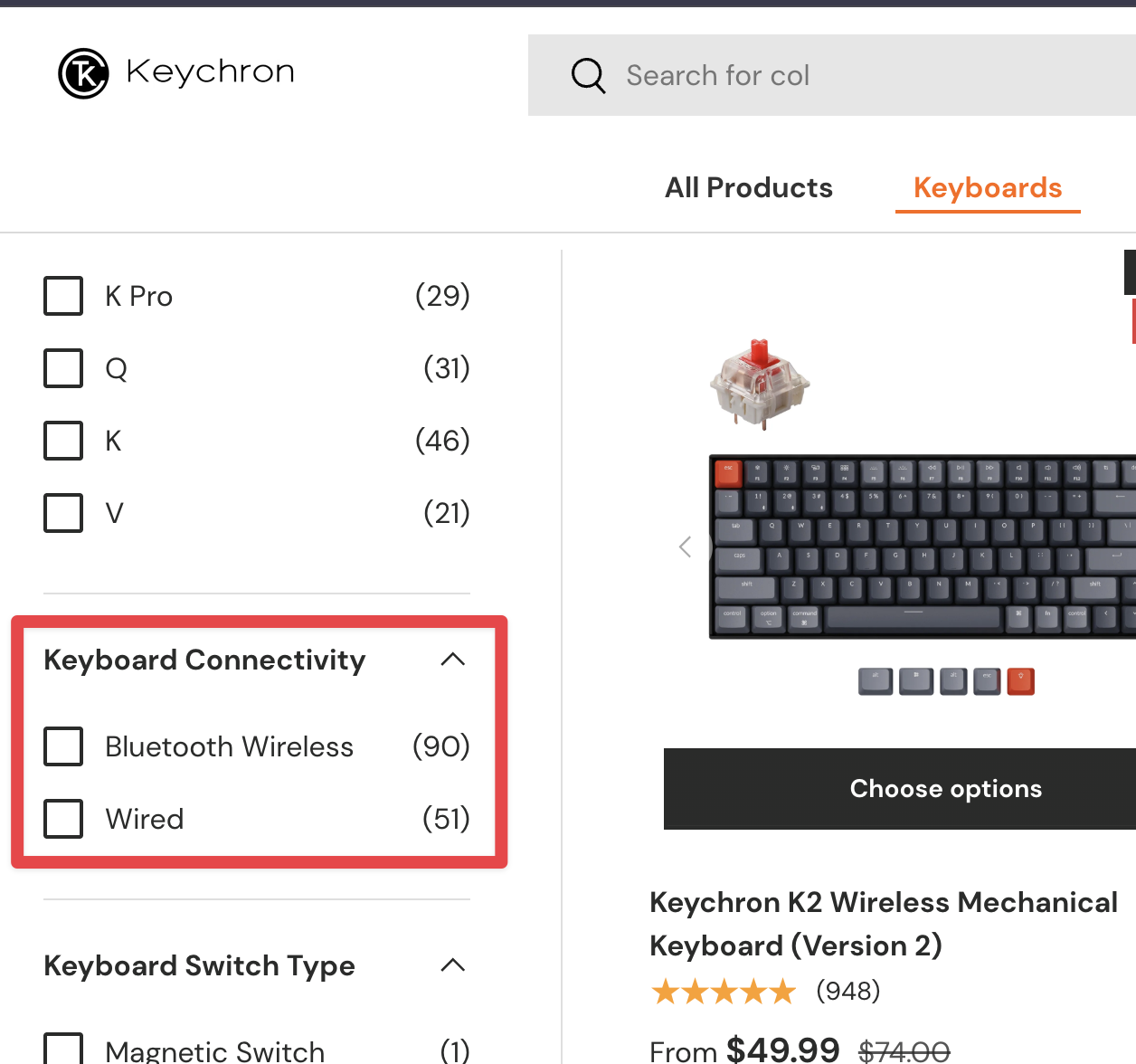The image size is (1136, 1064).
Task: Switch to the Keyboards tab
Action: point(988,187)
